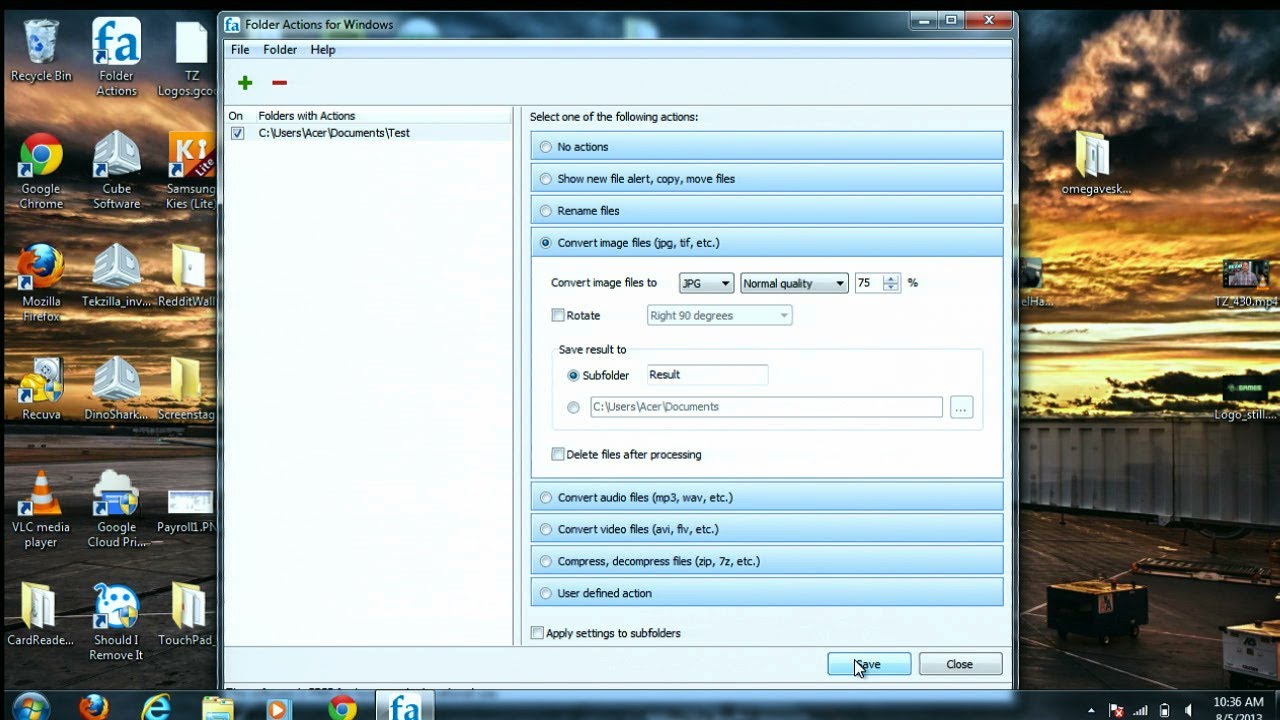This screenshot has width=1280, height=720.
Task: Click Chrome icon in taskbar
Action: (x=342, y=707)
